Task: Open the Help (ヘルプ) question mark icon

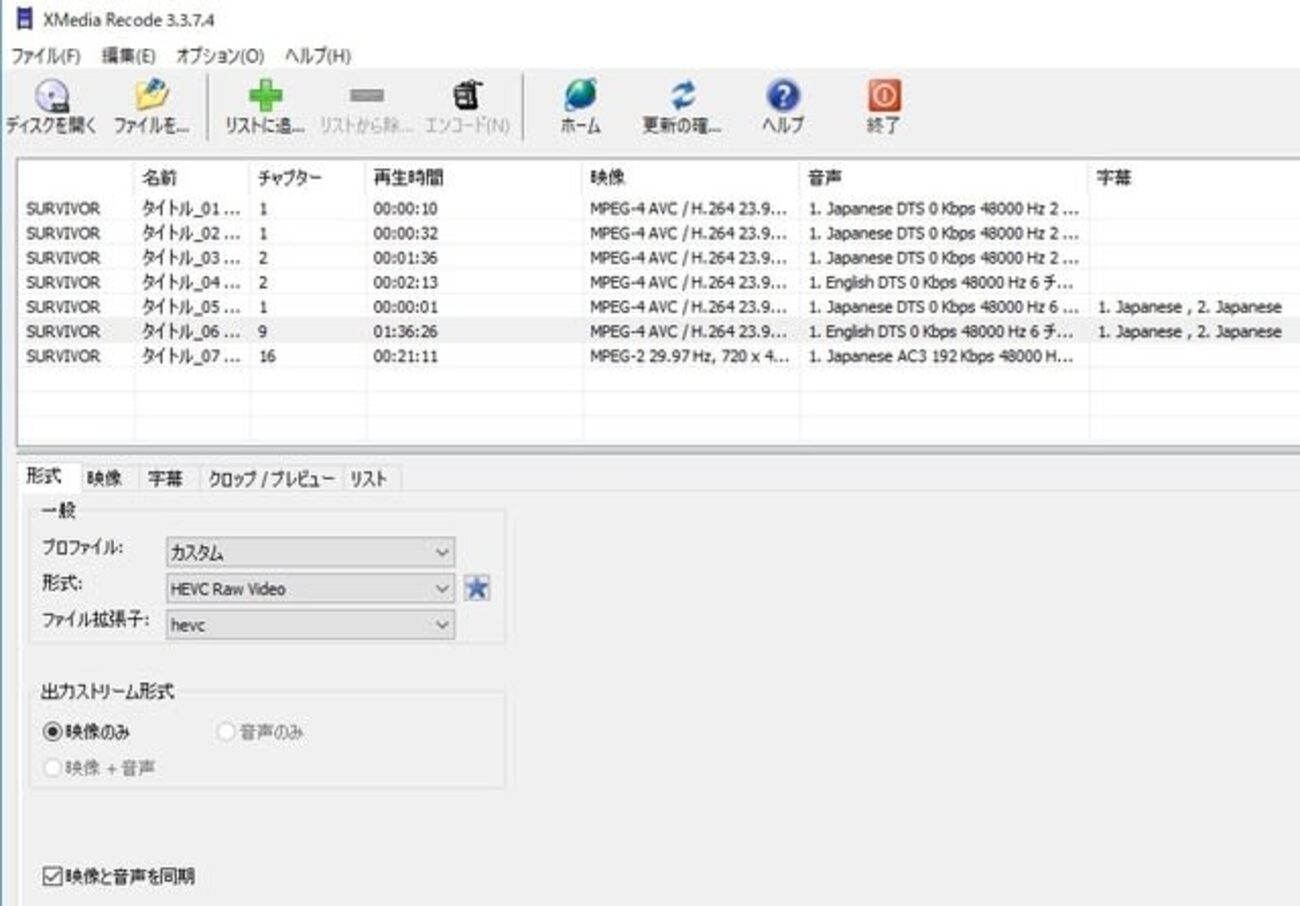Action: (783, 96)
